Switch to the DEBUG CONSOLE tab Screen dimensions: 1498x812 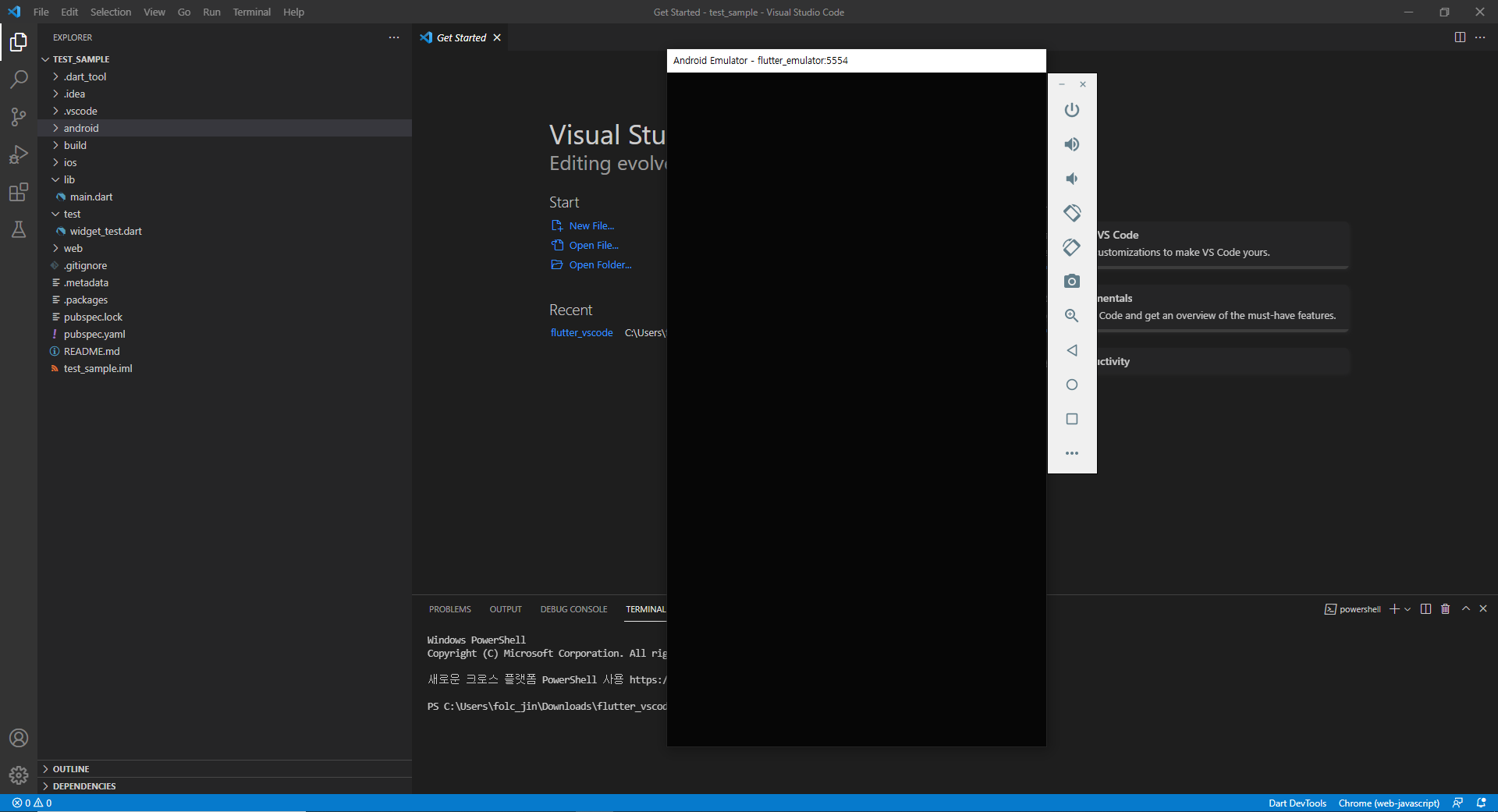(x=573, y=609)
